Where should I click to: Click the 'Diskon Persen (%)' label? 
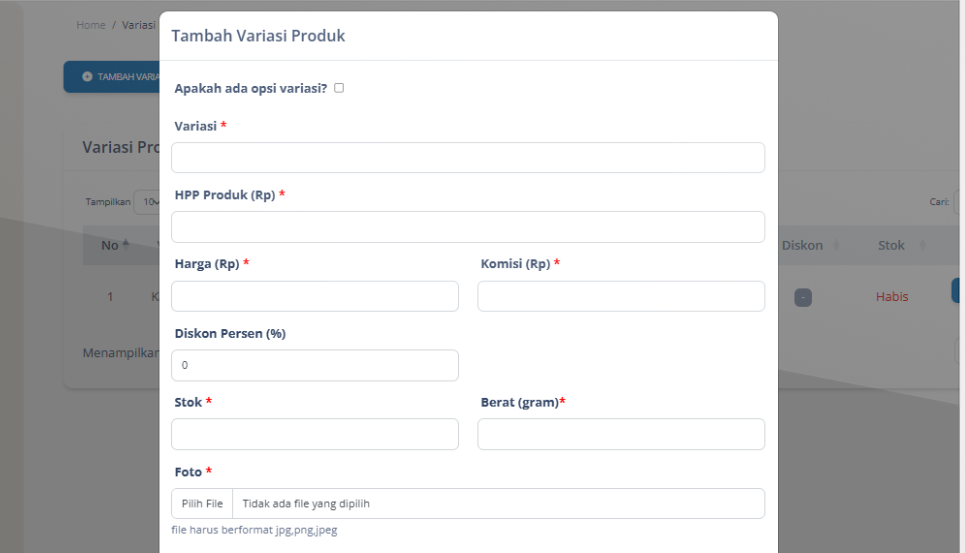[230, 333]
